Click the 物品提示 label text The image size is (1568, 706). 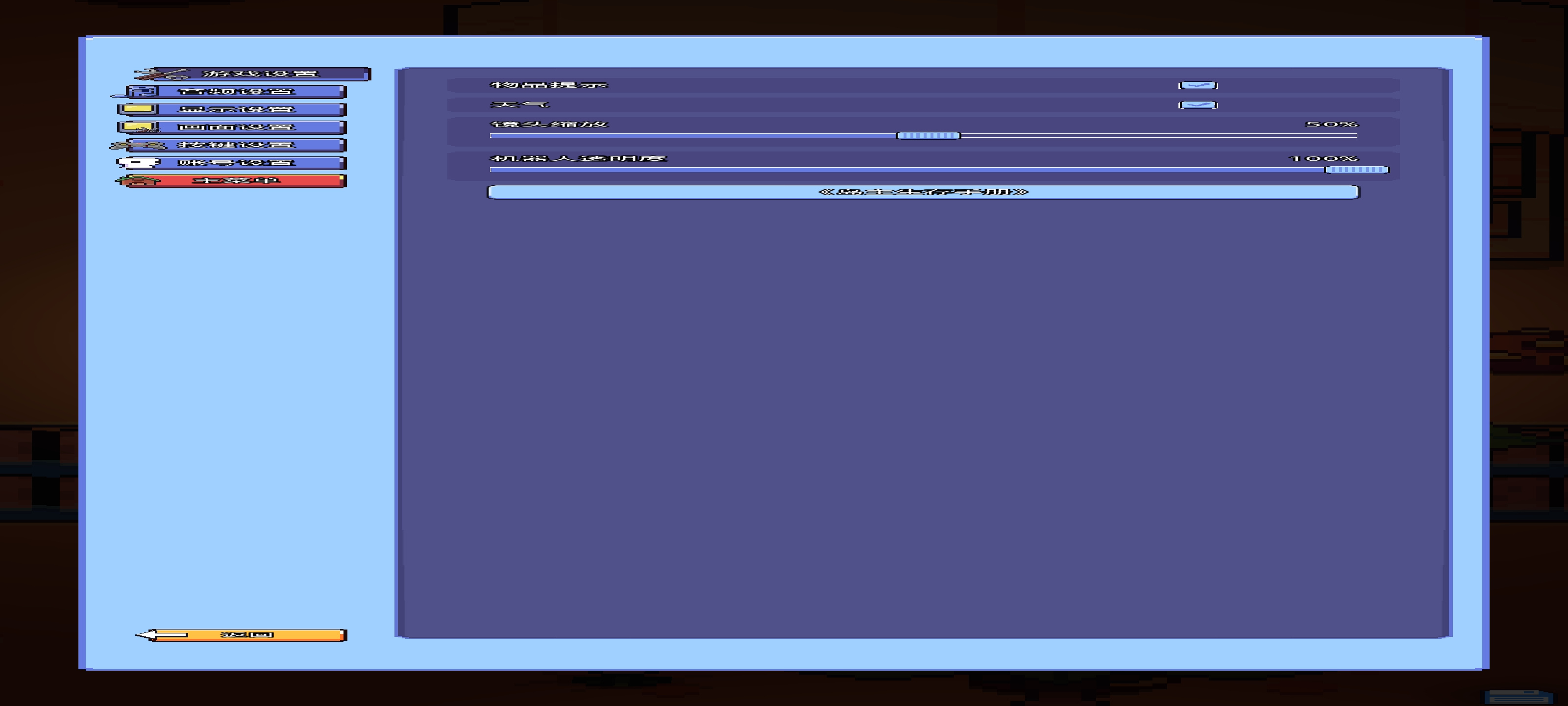point(549,85)
